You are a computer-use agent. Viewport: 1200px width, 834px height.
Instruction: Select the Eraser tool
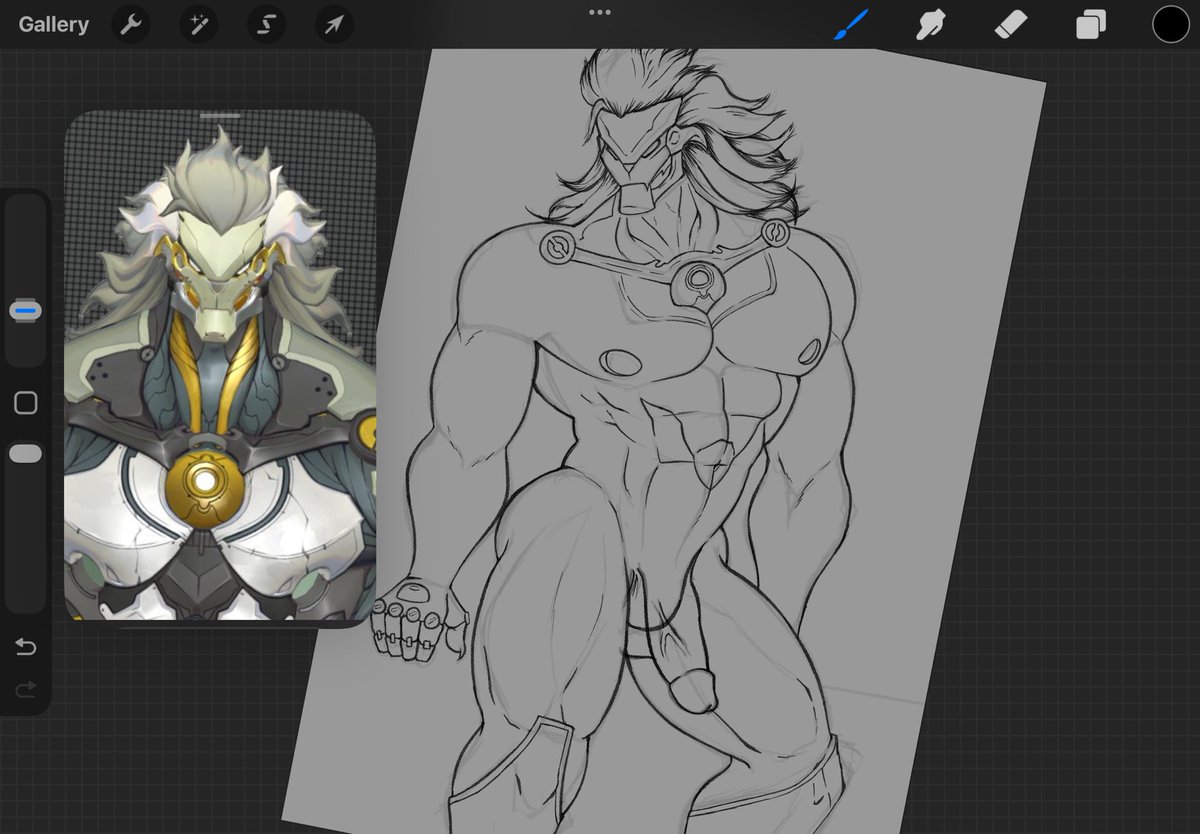coord(1010,25)
